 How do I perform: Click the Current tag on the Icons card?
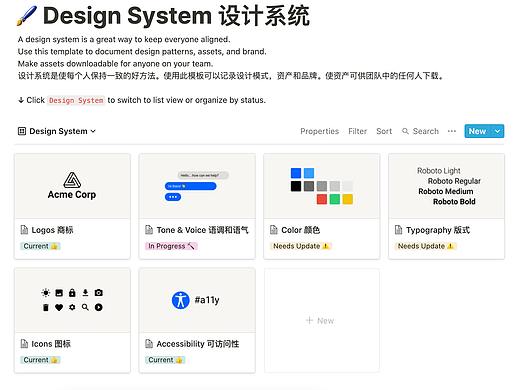click(41, 360)
